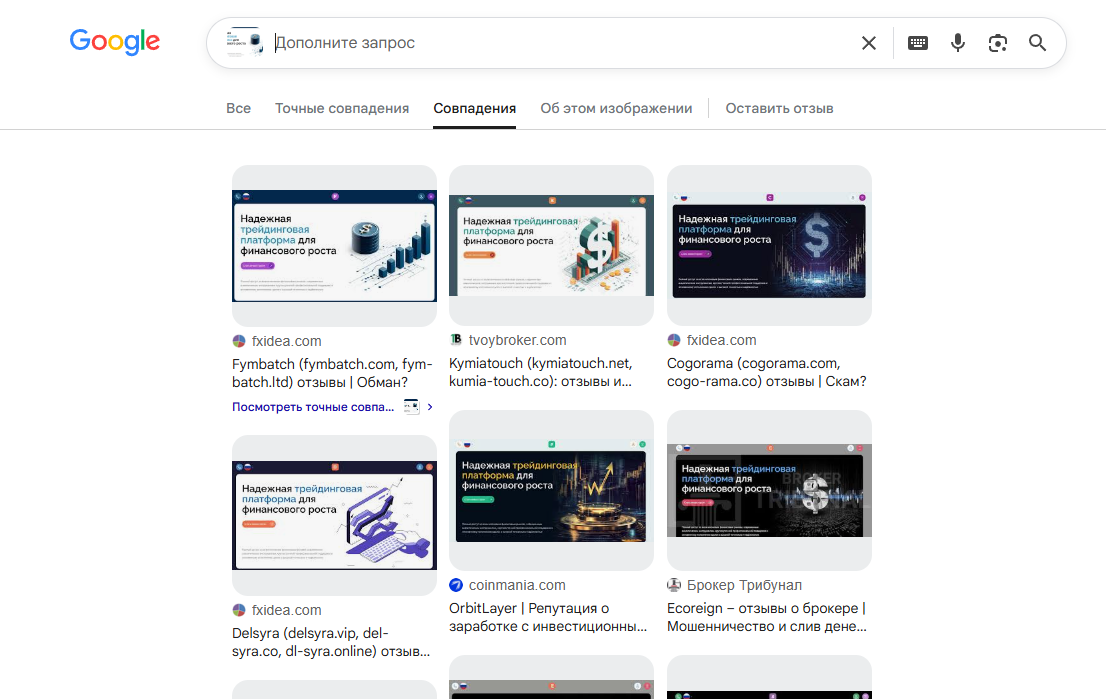Click small image icon beside "Посмотреть точные совпа..."
This screenshot has width=1106, height=699.
pos(411,407)
